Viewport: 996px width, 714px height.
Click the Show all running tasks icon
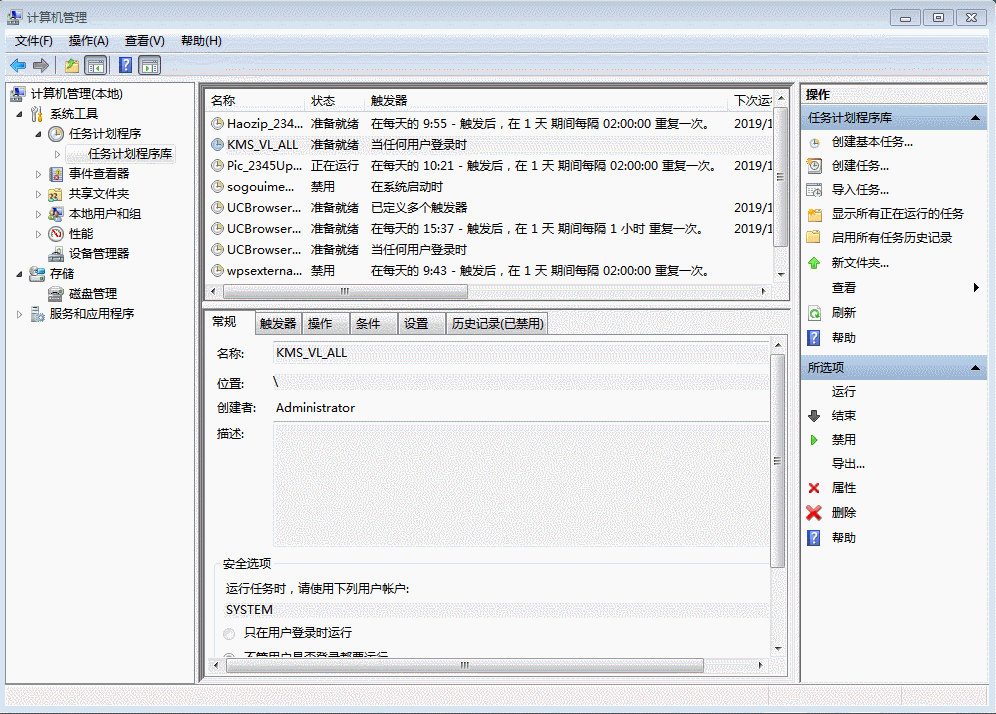pyautogui.click(x=814, y=214)
